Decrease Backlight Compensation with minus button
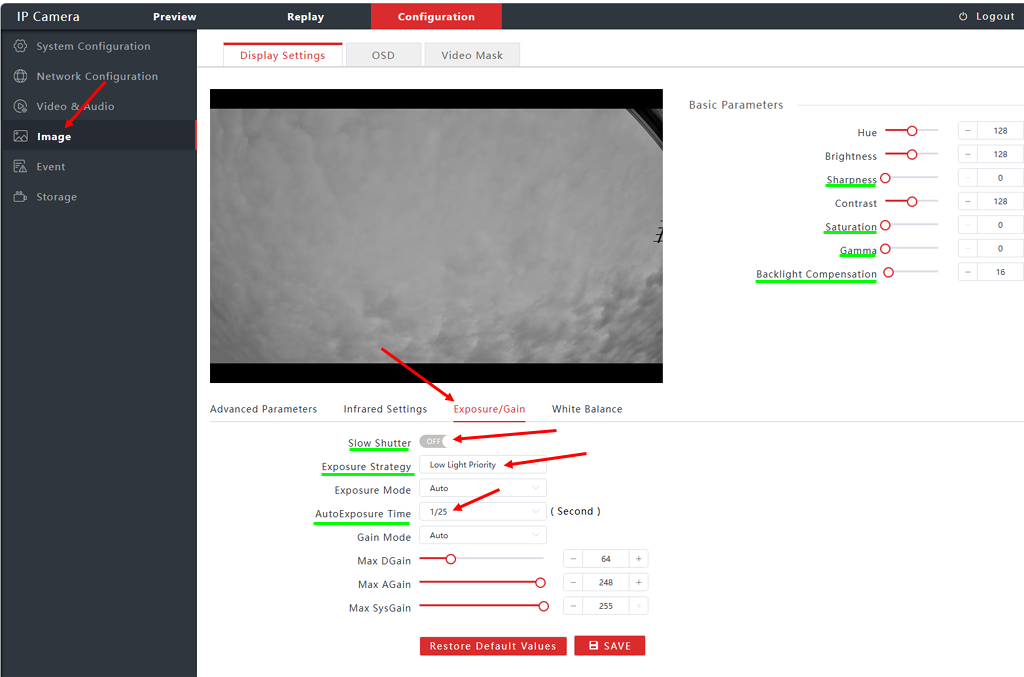The image size is (1024, 677). (x=968, y=272)
